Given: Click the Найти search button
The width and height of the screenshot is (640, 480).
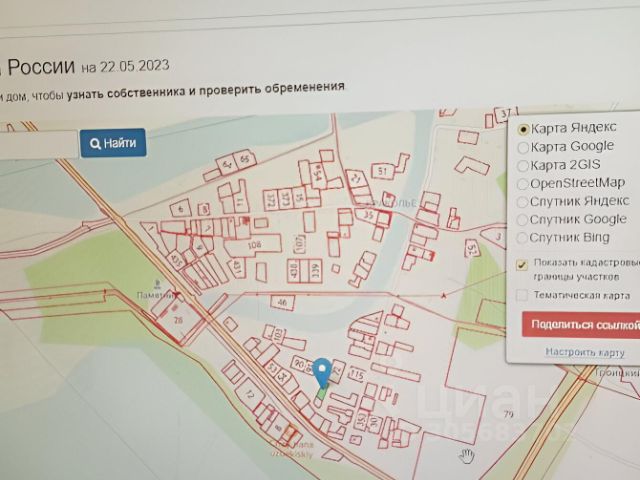Looking at the screenshot, I should point(113,143).
